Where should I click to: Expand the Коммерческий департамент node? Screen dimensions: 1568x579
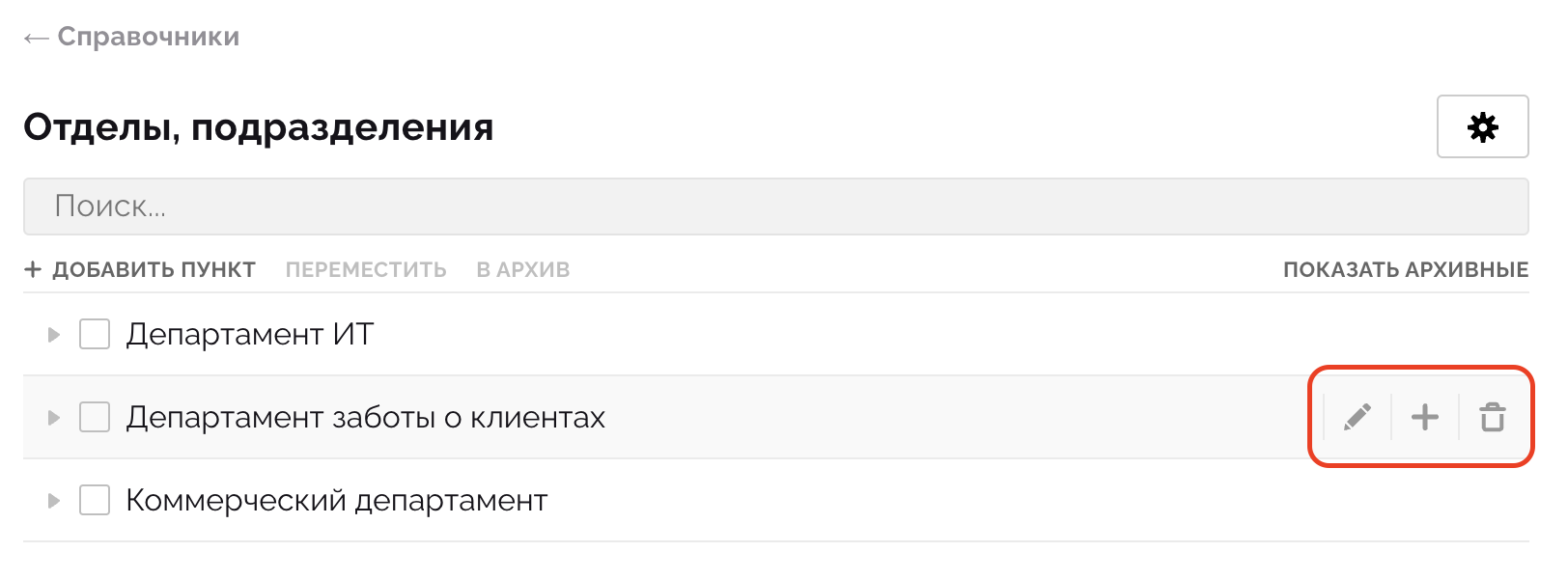pos(54,501)
